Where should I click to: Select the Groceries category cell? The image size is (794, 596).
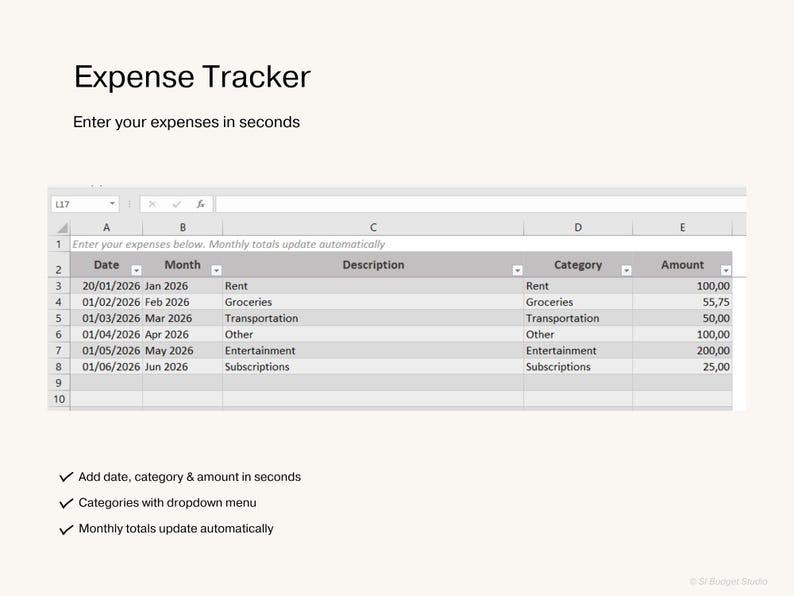[578, 302]
